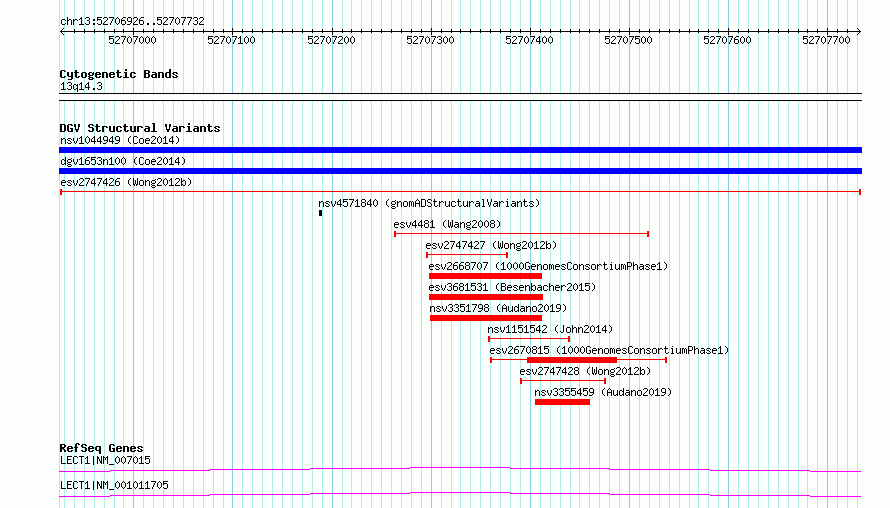Open variant label esv2670815 (1000GenomesConsortiumPhase1)
This screenshot has height=508, width=890.
click(x=609, y=350)
